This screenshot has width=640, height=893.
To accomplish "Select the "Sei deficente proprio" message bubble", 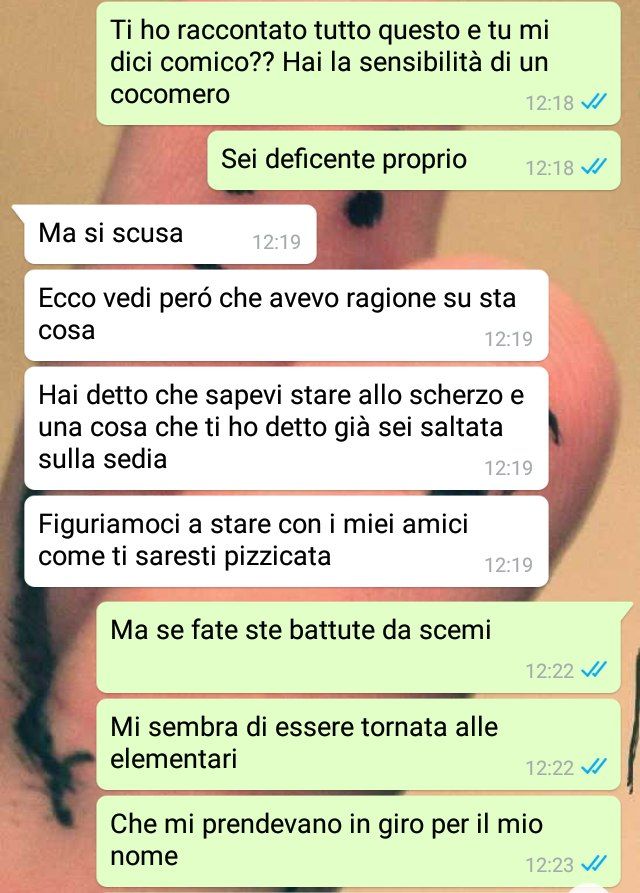I will pyautogui.click(x=413, y=161).
